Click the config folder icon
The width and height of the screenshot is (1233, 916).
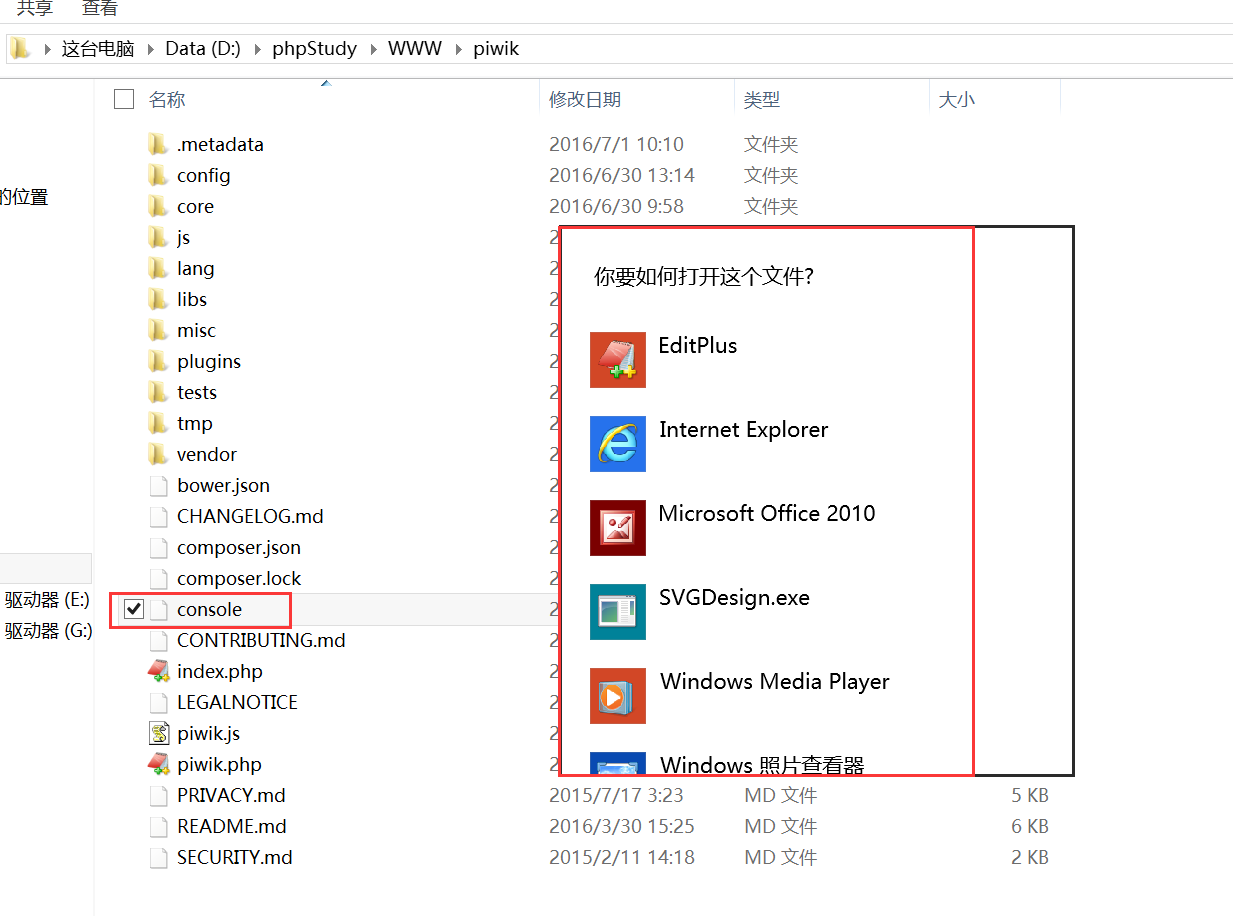coord(157,175)
